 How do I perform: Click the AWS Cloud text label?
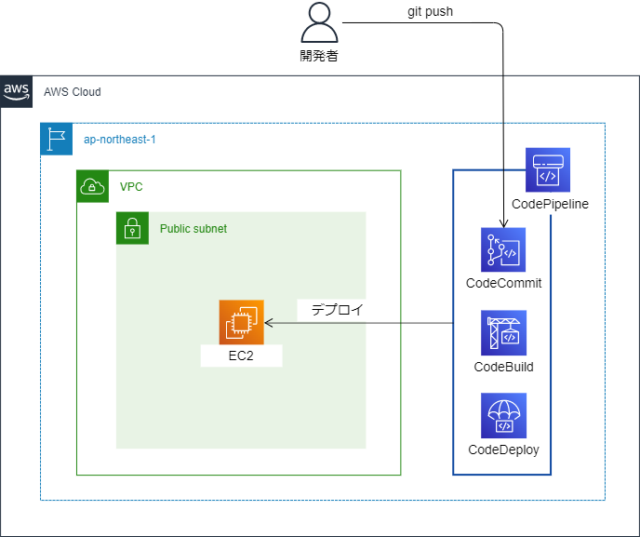coord(72,92)
